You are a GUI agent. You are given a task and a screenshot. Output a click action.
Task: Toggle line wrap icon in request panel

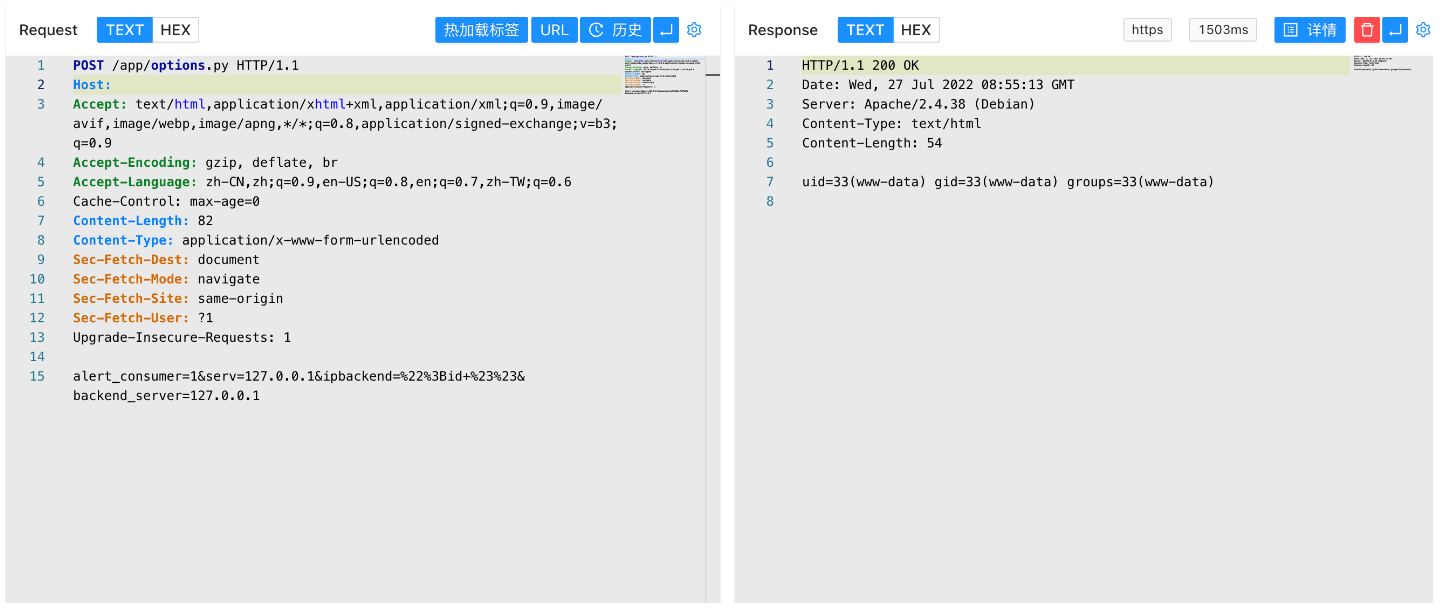[667, 30]
